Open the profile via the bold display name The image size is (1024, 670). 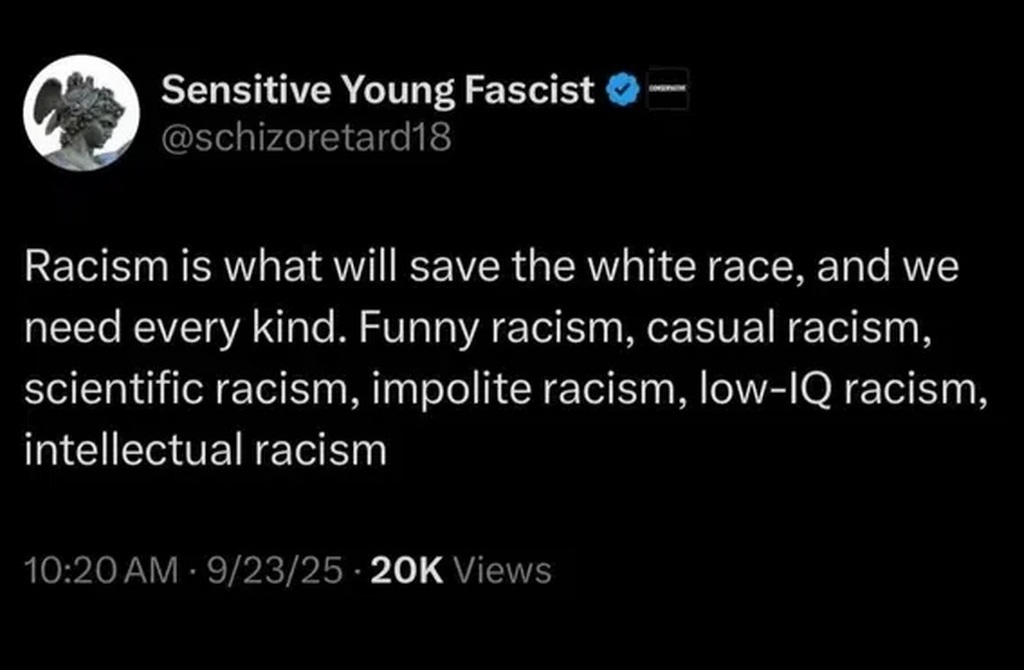(x=378, y=91)
